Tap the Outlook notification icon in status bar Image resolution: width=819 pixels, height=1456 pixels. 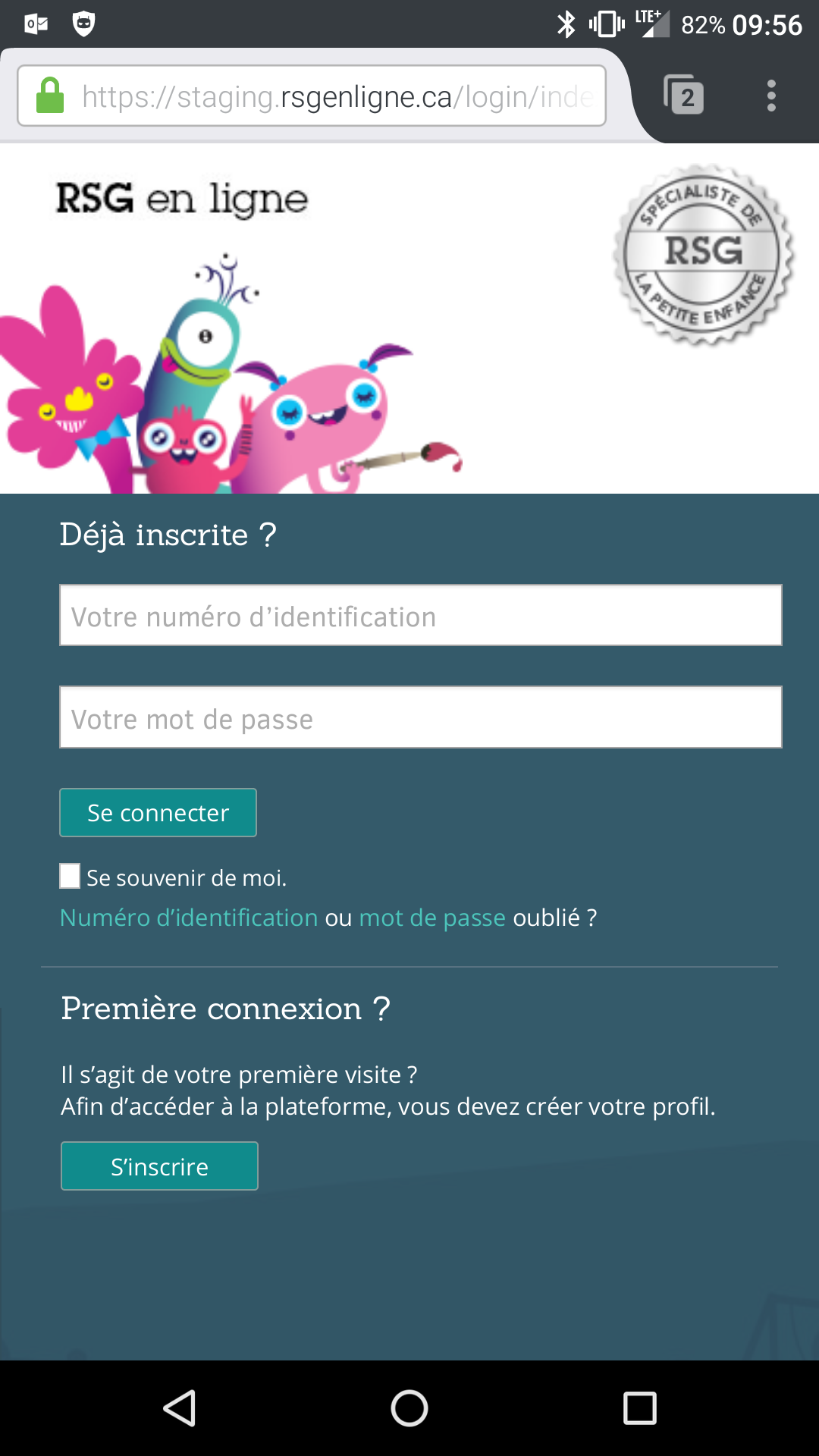[x=36, y=24]
